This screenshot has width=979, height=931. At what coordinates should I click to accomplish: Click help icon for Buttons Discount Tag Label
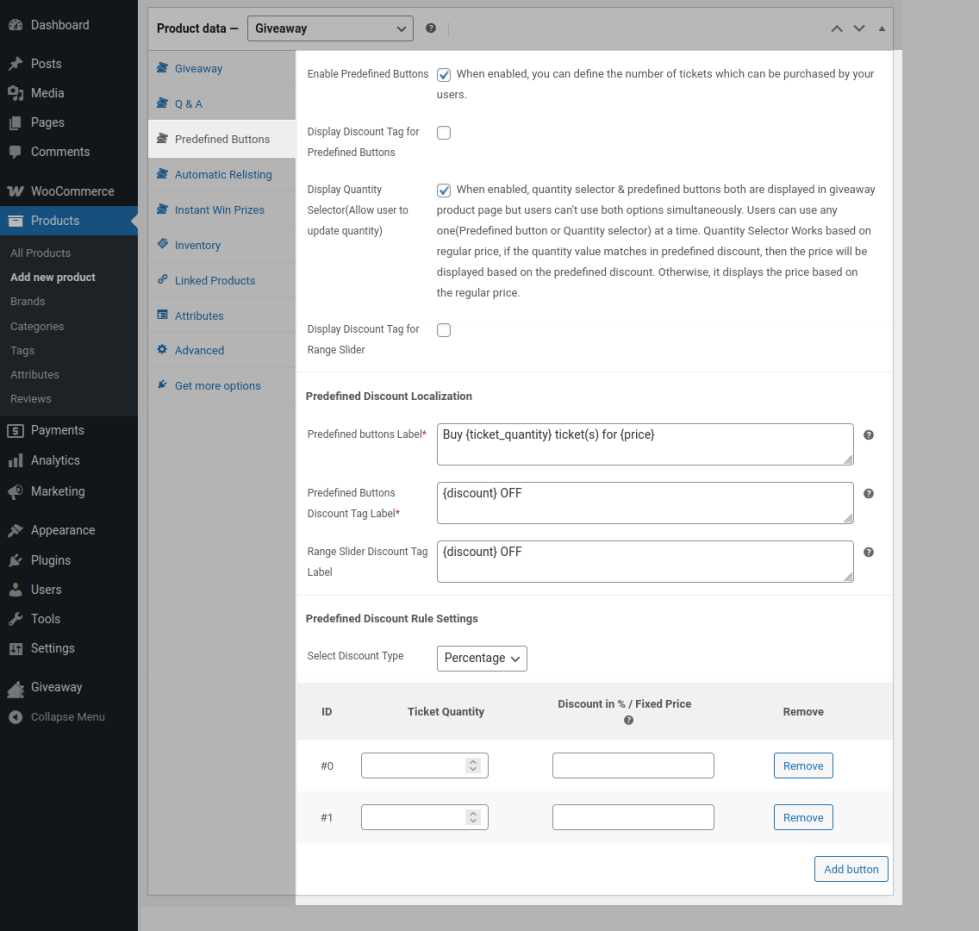pyautogui.click(x=868, y=493)
